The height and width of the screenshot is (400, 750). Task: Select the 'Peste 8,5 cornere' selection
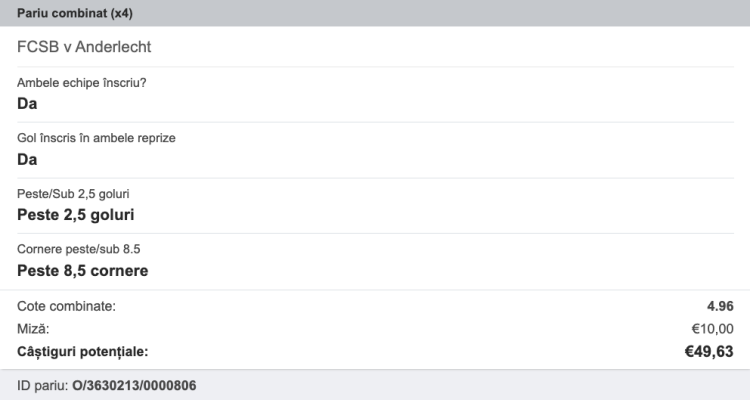pos(83,270)
